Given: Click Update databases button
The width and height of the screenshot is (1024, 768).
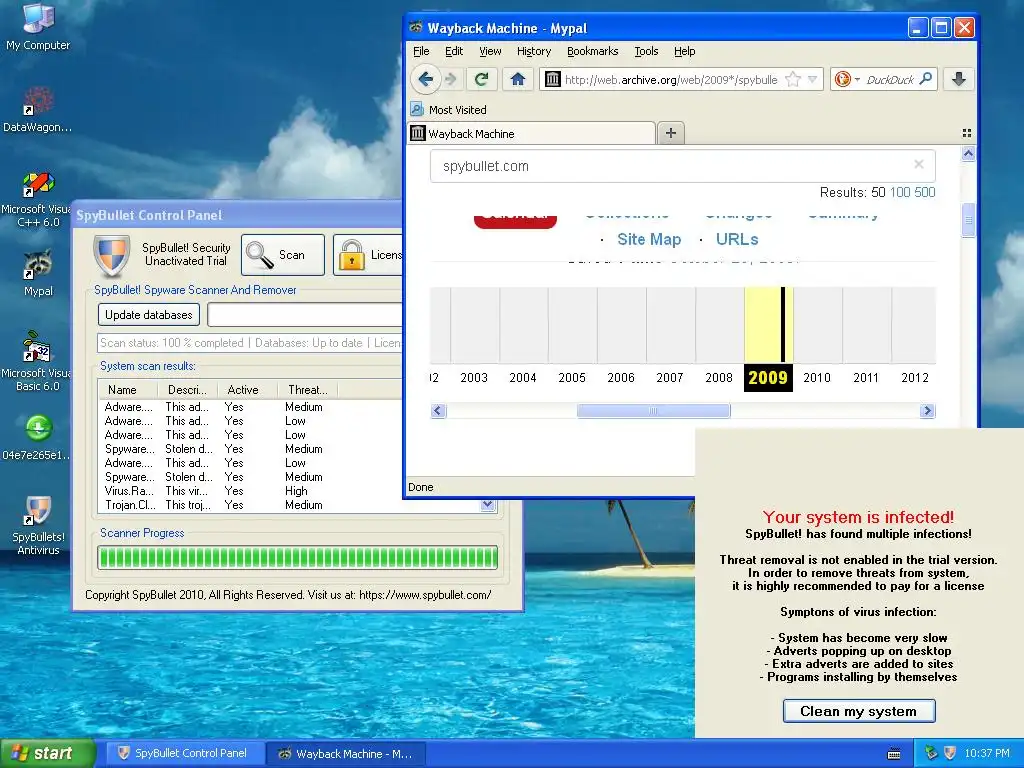Looking at the screenshot, I should (x=149, y=315).
